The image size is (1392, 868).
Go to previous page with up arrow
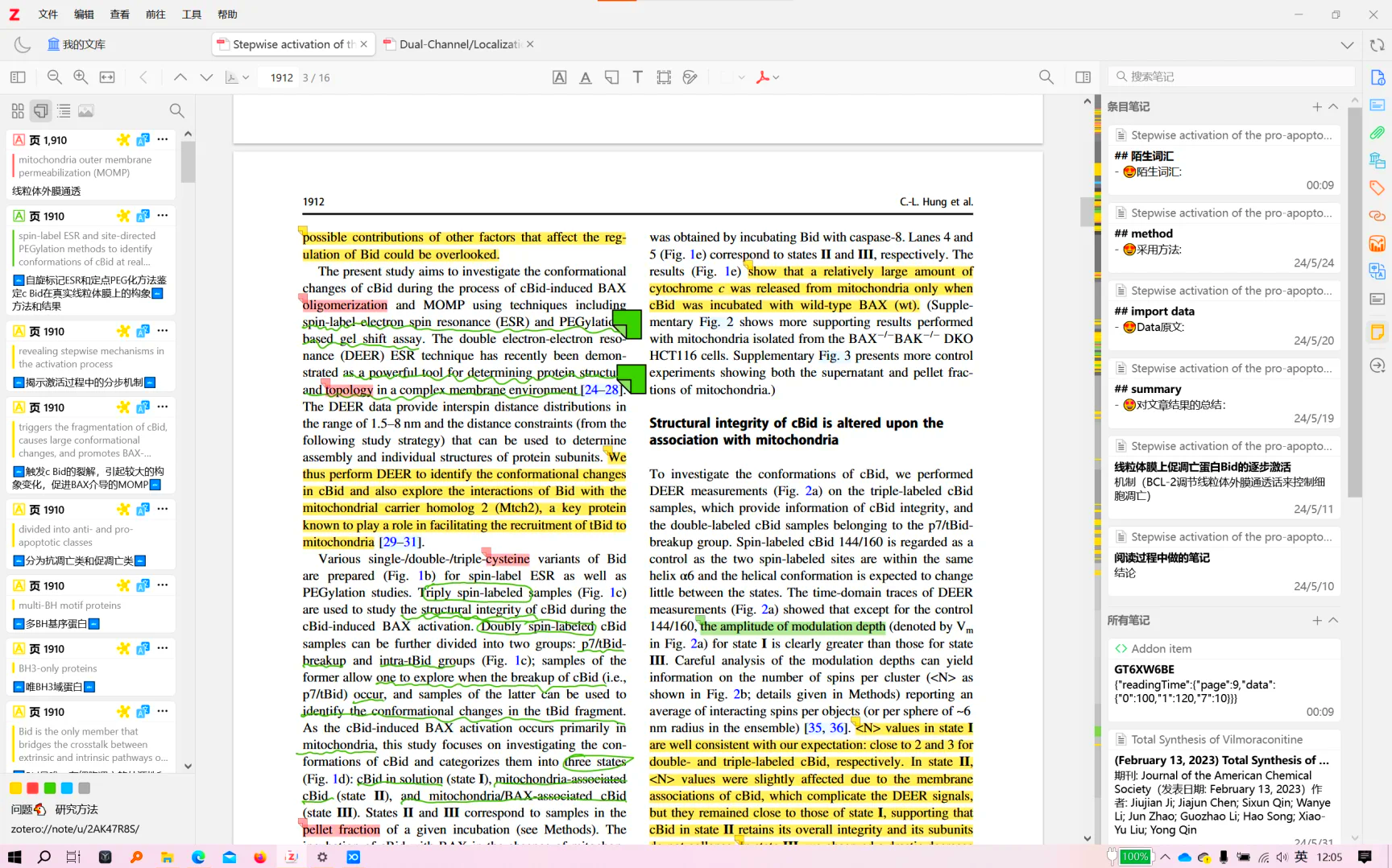[180, 77]
